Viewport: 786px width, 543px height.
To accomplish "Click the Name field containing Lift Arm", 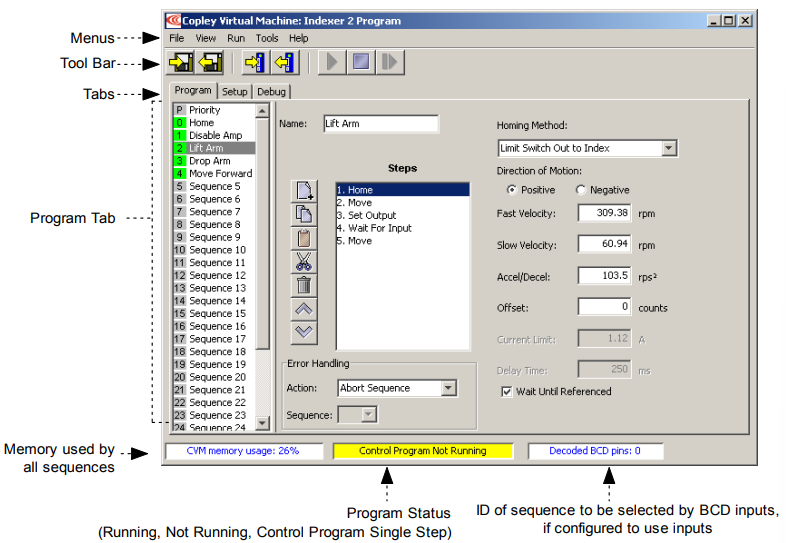I will (381, 123).
